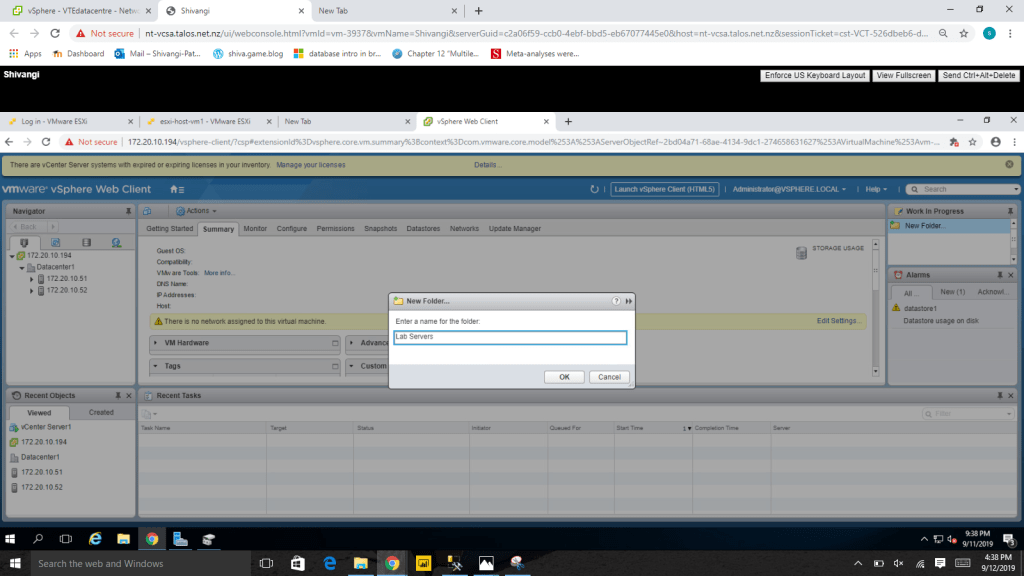
Task: Switch to the VMs and Templates view
Action: coord(55,242)
